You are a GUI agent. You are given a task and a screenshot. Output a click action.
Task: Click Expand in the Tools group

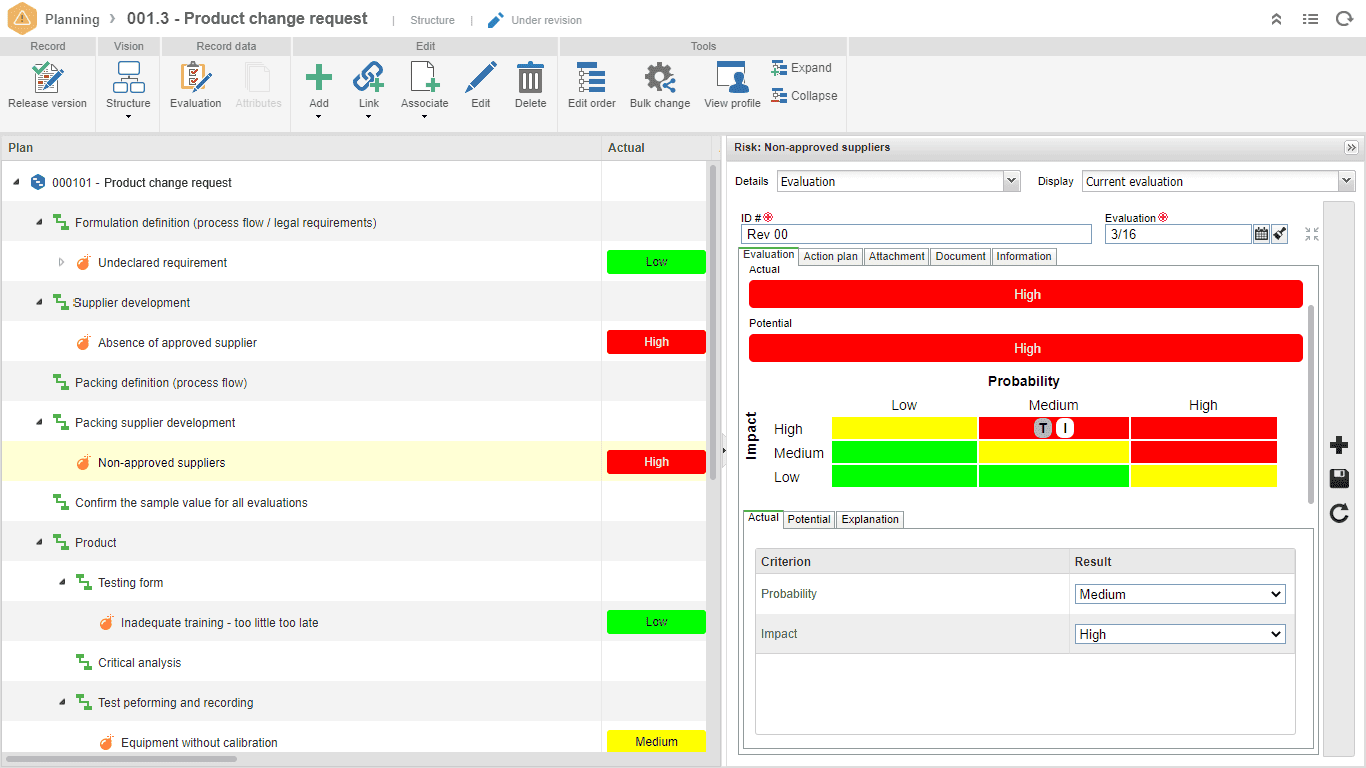pos(802,68)
